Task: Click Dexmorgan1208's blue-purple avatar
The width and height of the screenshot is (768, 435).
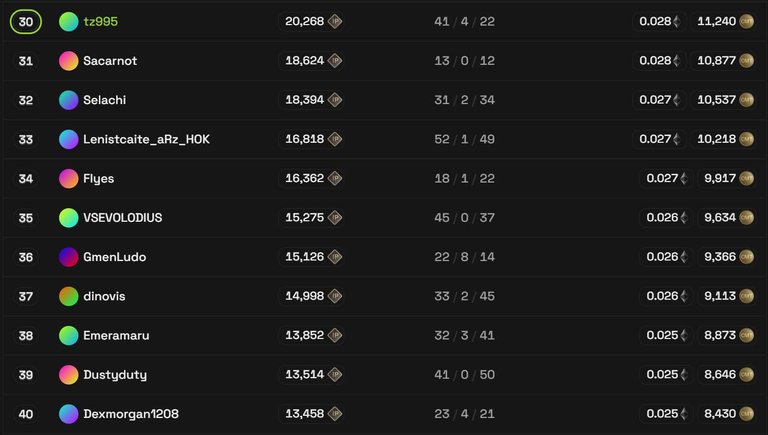Action: pyautogui.click(x=69, y=413)
